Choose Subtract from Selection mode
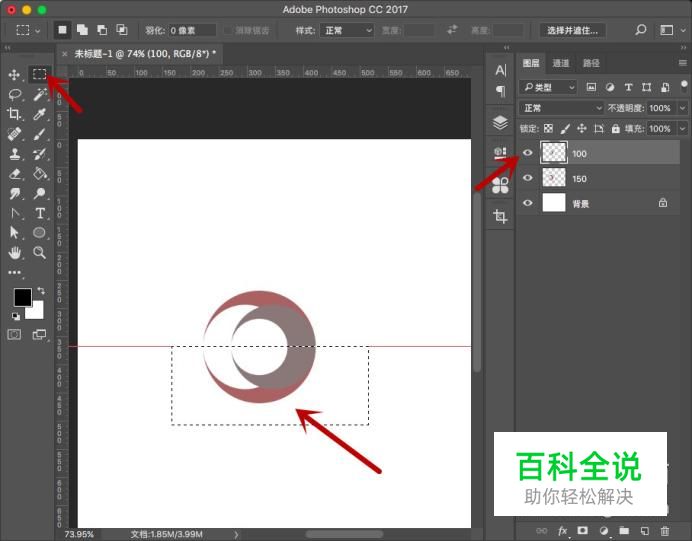 (x=102, y=30)
